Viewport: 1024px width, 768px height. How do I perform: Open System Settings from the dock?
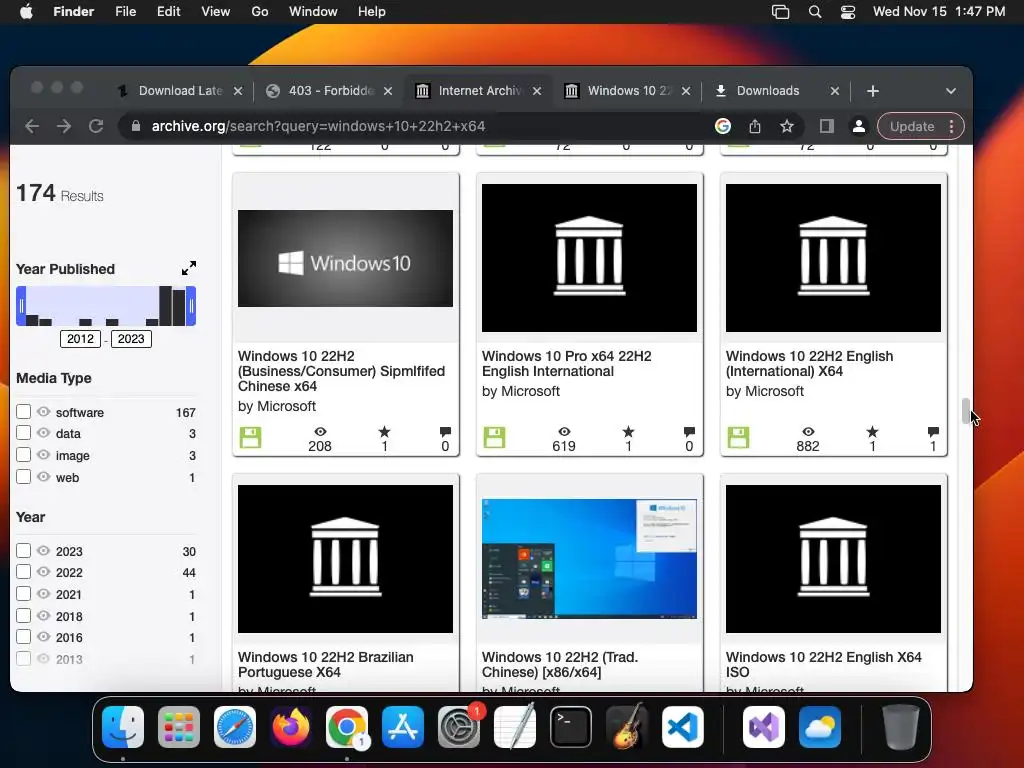[x=459, y=727]
